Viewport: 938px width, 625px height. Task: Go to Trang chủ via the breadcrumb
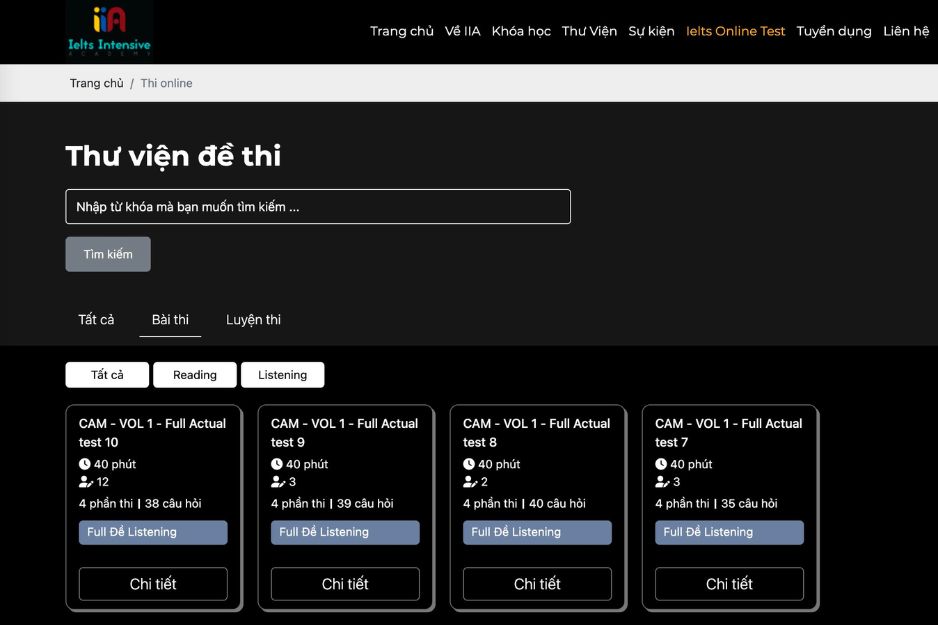point(96,83)
